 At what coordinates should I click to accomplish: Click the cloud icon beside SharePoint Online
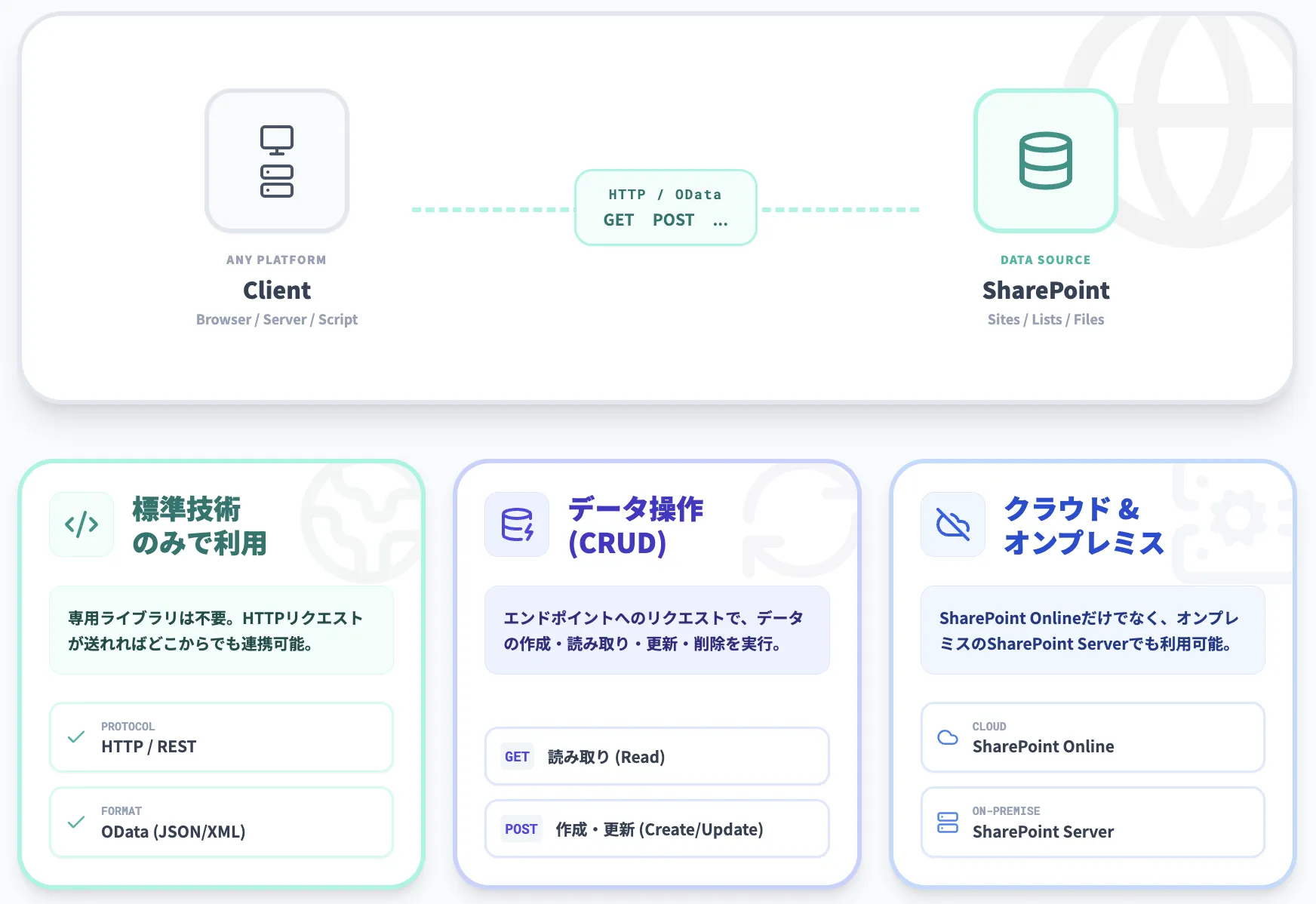click(x=949, y=737)
